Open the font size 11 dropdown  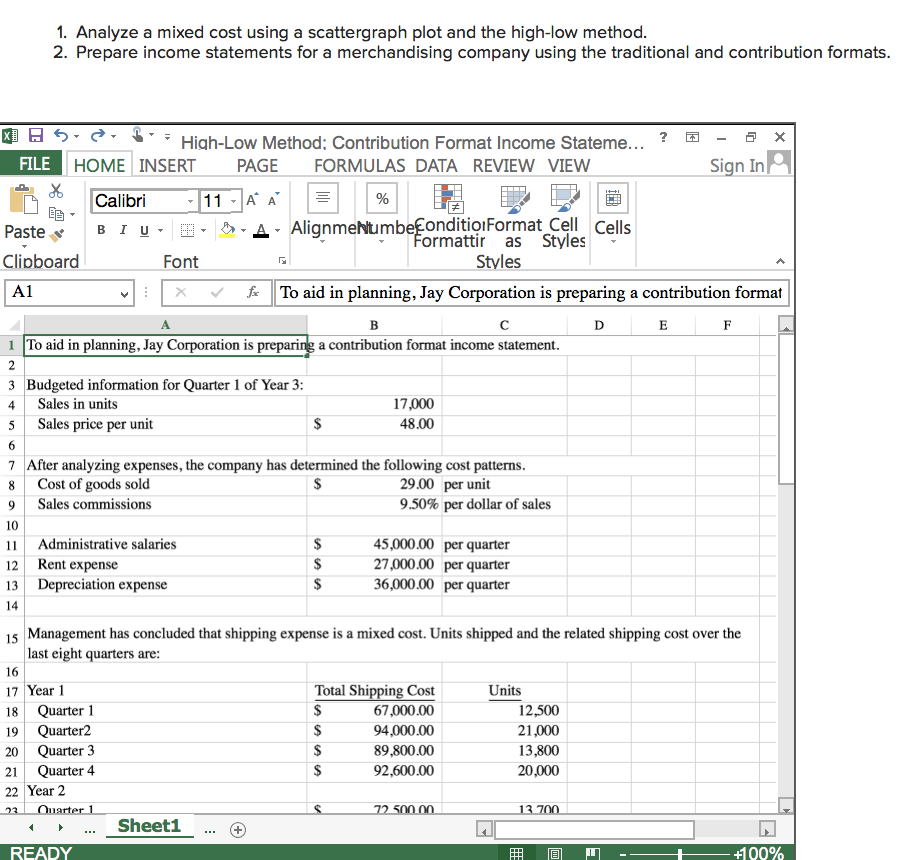coord(233,201)
